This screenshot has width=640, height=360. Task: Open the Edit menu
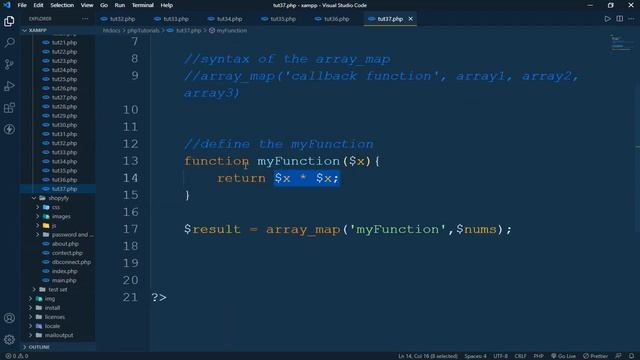point(38,5)
